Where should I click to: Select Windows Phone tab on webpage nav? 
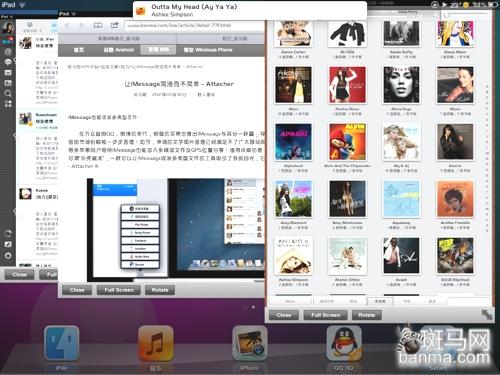point(208,50)
